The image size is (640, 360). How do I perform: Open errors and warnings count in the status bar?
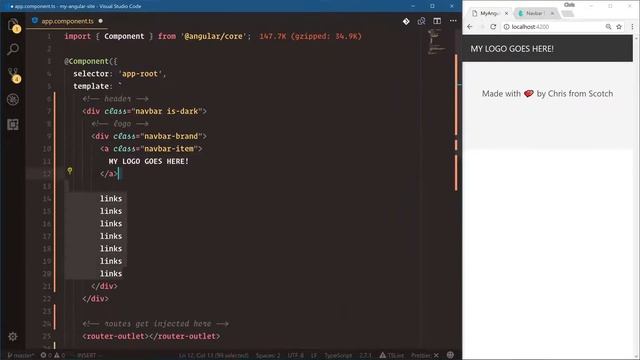(53, 356)
